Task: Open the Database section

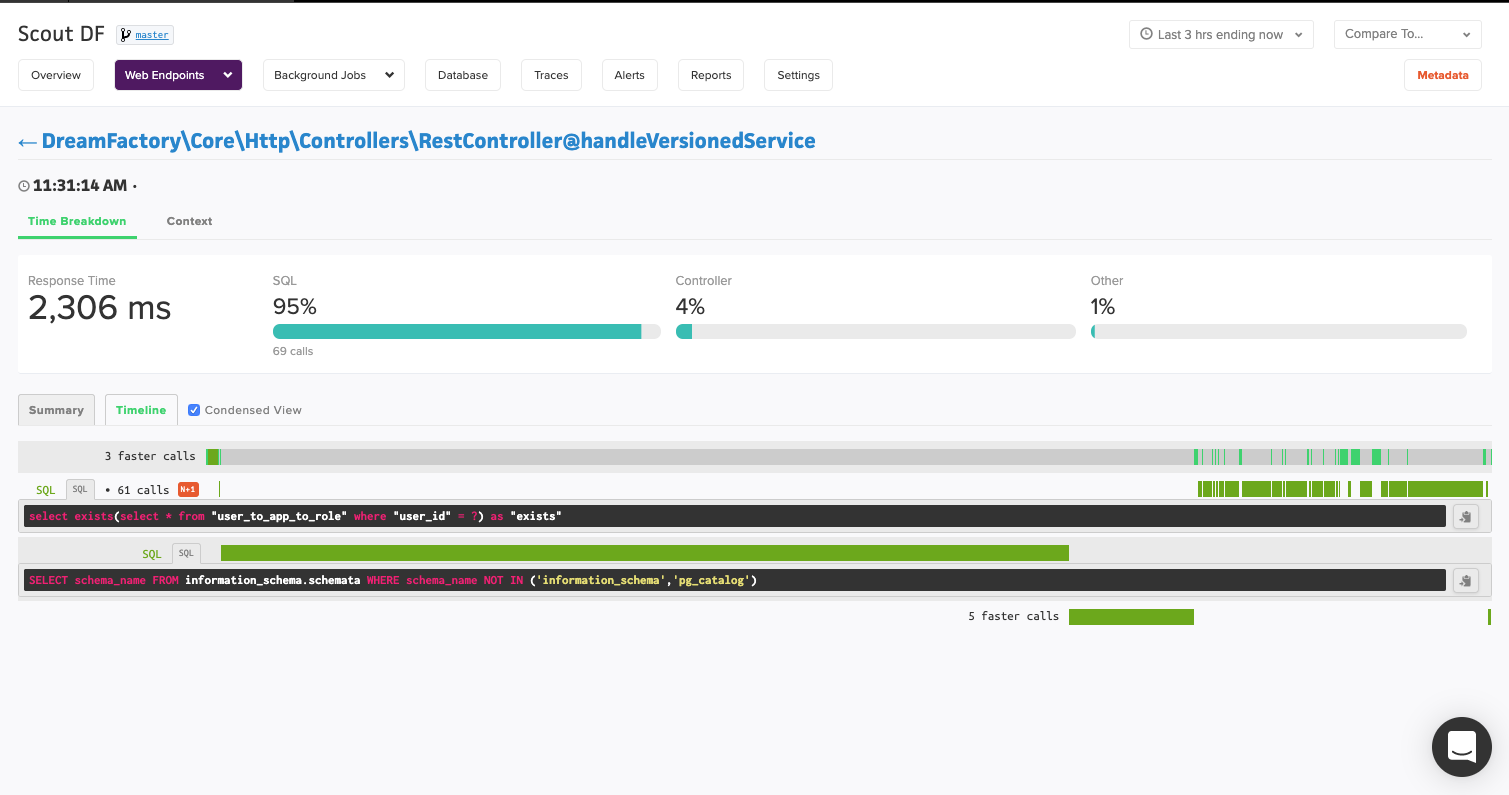Action: (x=463, y=75)
